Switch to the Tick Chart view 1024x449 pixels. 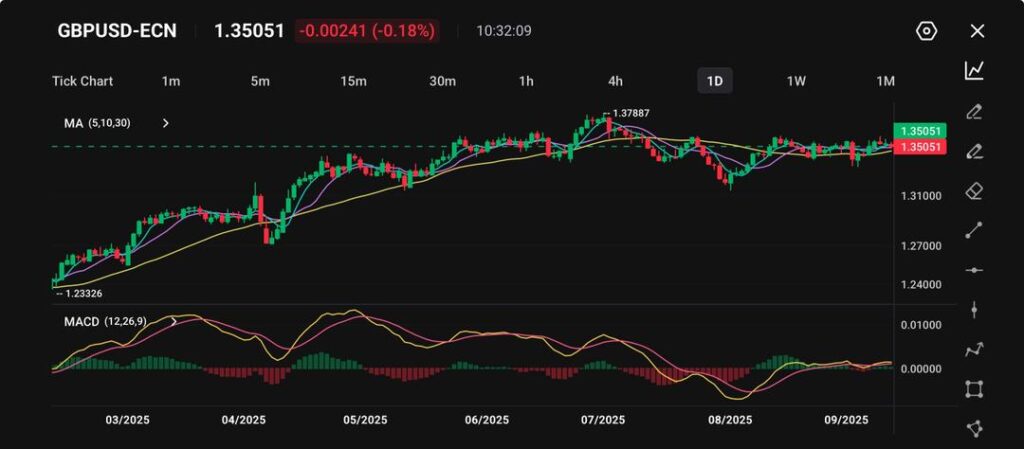(82, 81)
